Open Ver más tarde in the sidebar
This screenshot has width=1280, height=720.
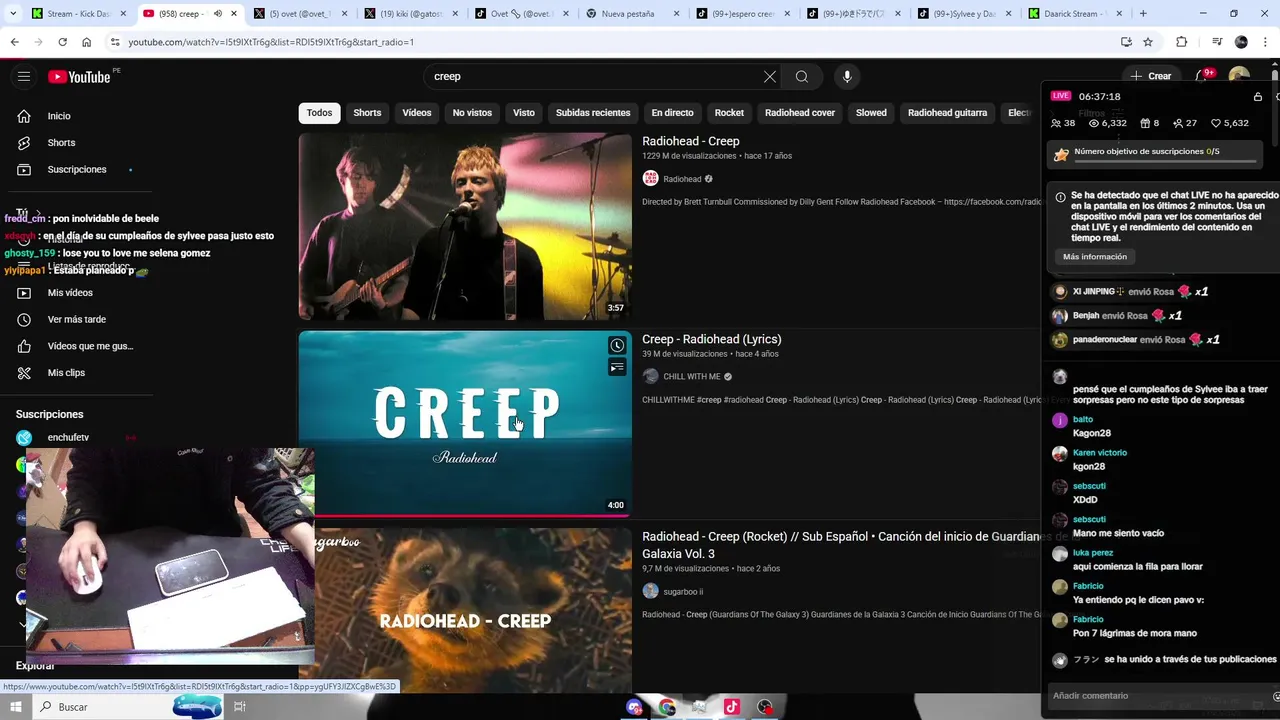coord(76,319)
